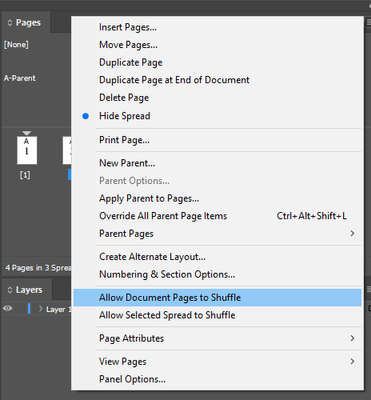Select page 1 thumbnail
Viewport: 371px width, 400px height.
click(27, 150)
